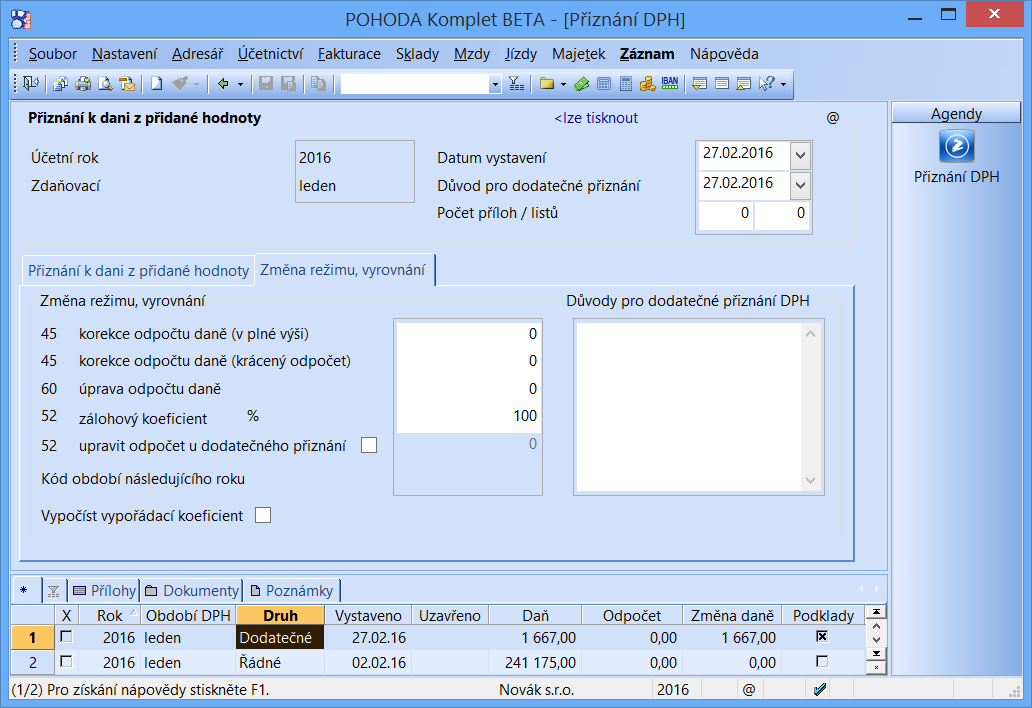Click the calculator icon left of the coins
The height and width of the screenshot is (708, 1032).
pos(626,84)
